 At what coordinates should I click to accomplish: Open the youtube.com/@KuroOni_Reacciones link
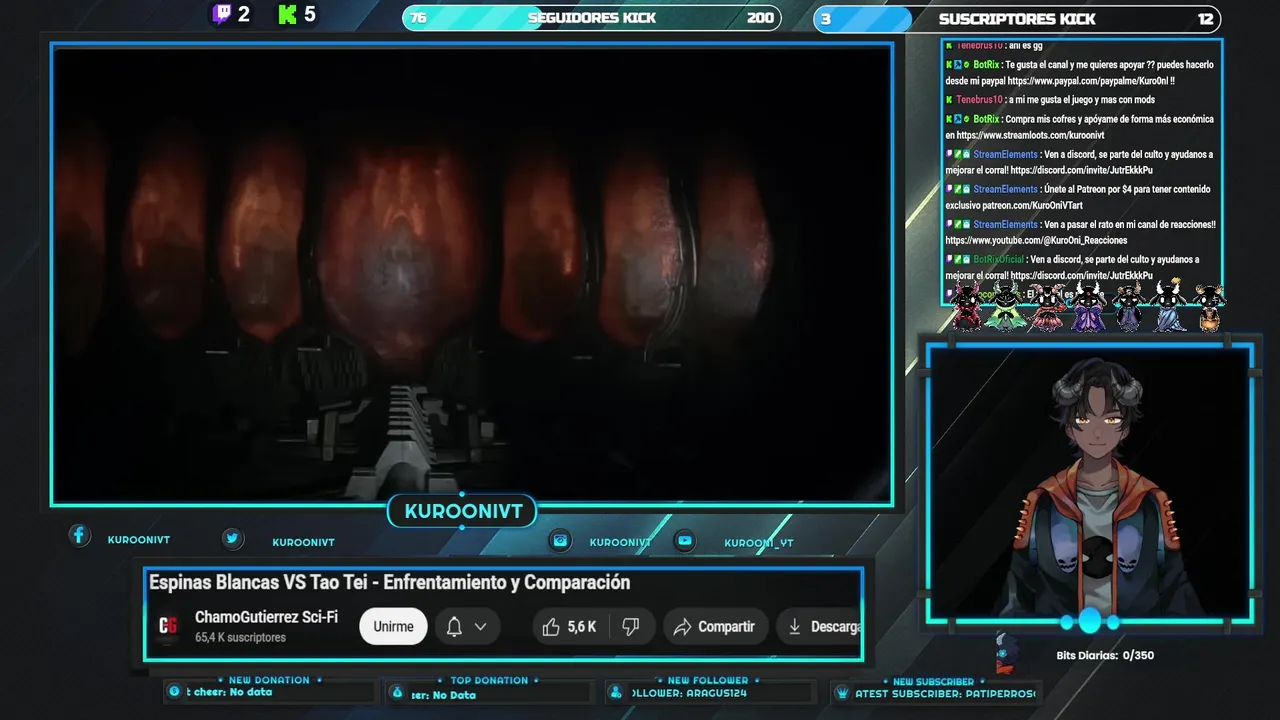point(1036,241)
